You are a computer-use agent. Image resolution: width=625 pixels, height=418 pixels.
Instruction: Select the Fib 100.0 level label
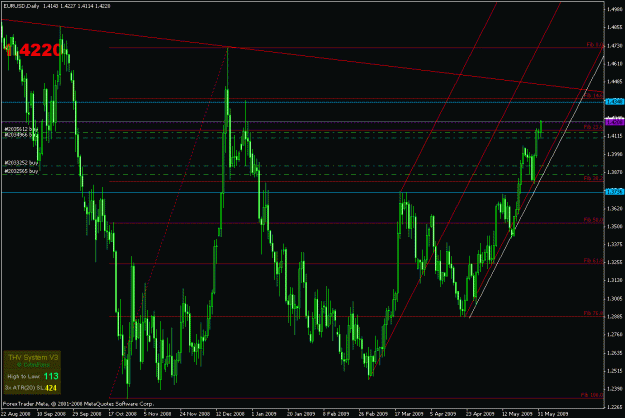point(592,395)
